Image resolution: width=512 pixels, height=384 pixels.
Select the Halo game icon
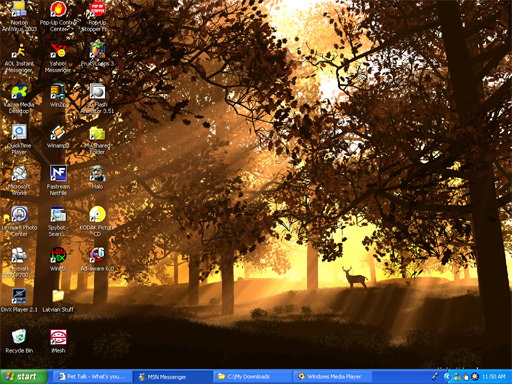(x=97, y=173)
